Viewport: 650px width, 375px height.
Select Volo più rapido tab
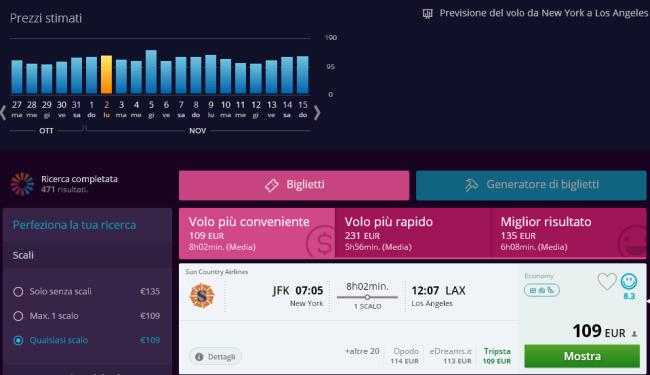413,233
